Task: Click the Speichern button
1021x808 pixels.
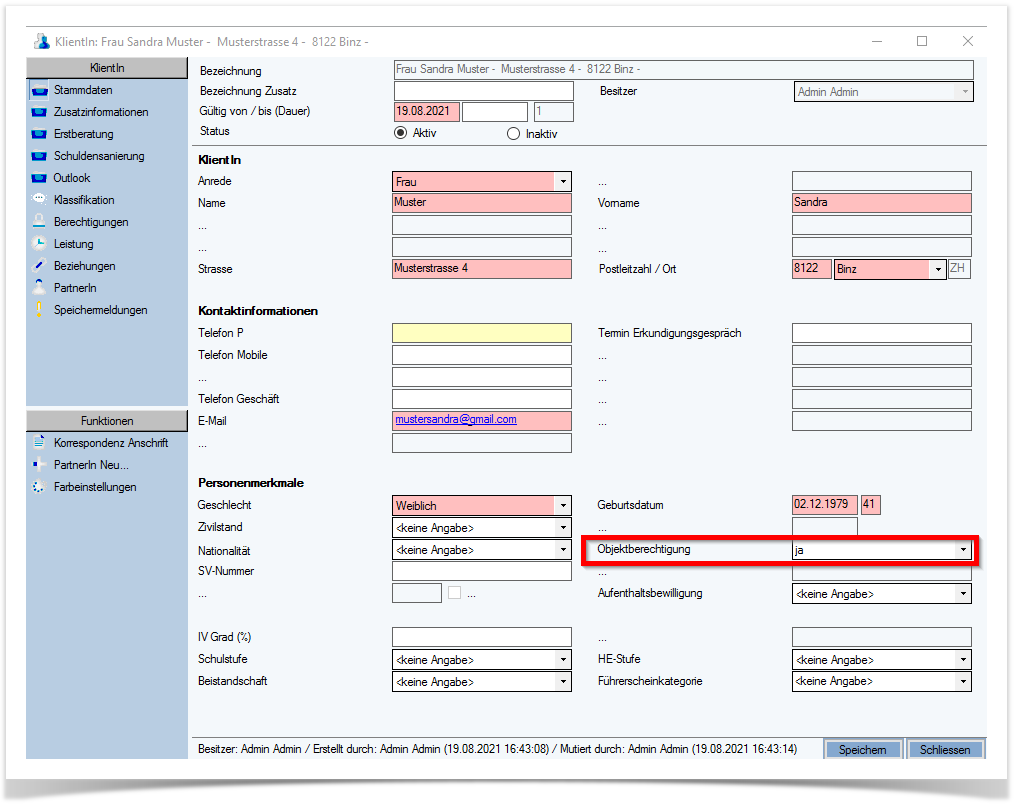Action: 862,749
